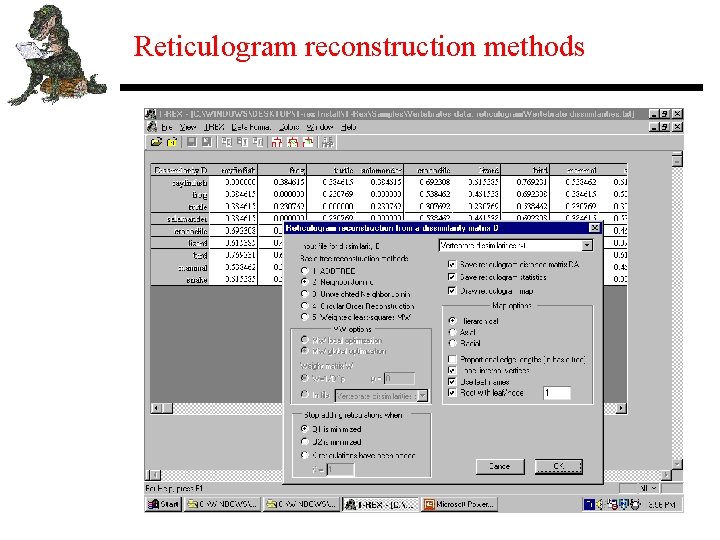Viewport: 720px width, 540px height.
Task: Open the T-REX menu
Action: pyautogui.click(x=214, y=127)
